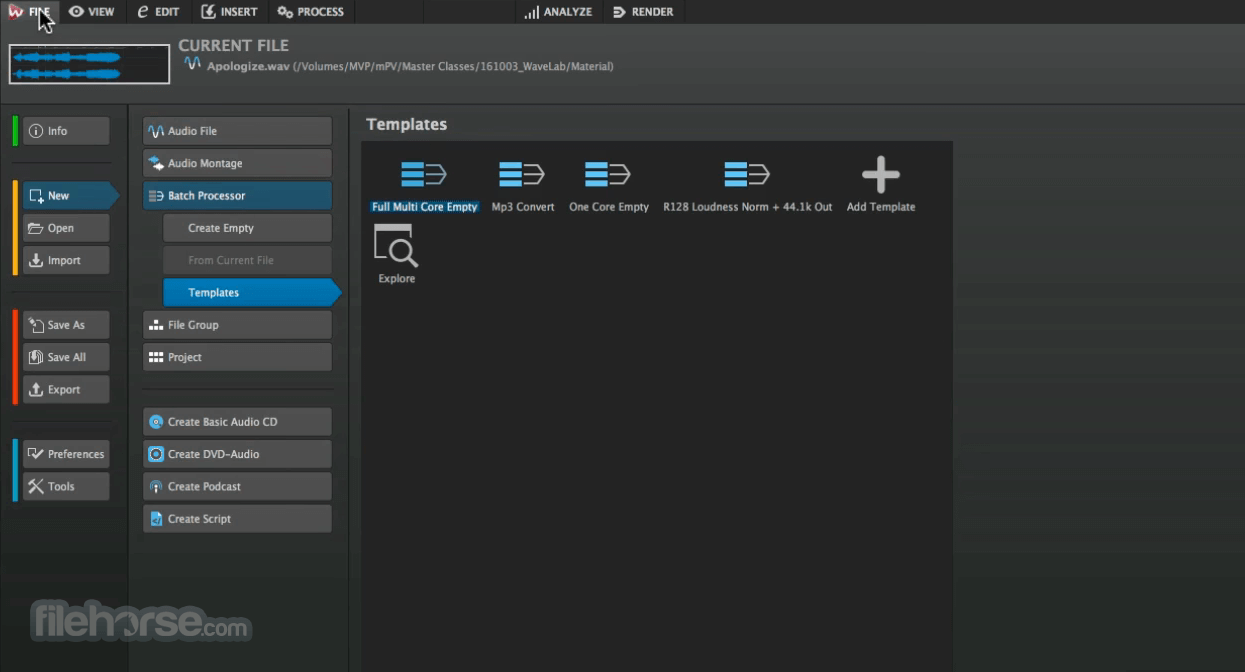This screenshot has width=1245, height=672.
Task: Select the One Core Empty template
Action: tap(608, 187)
